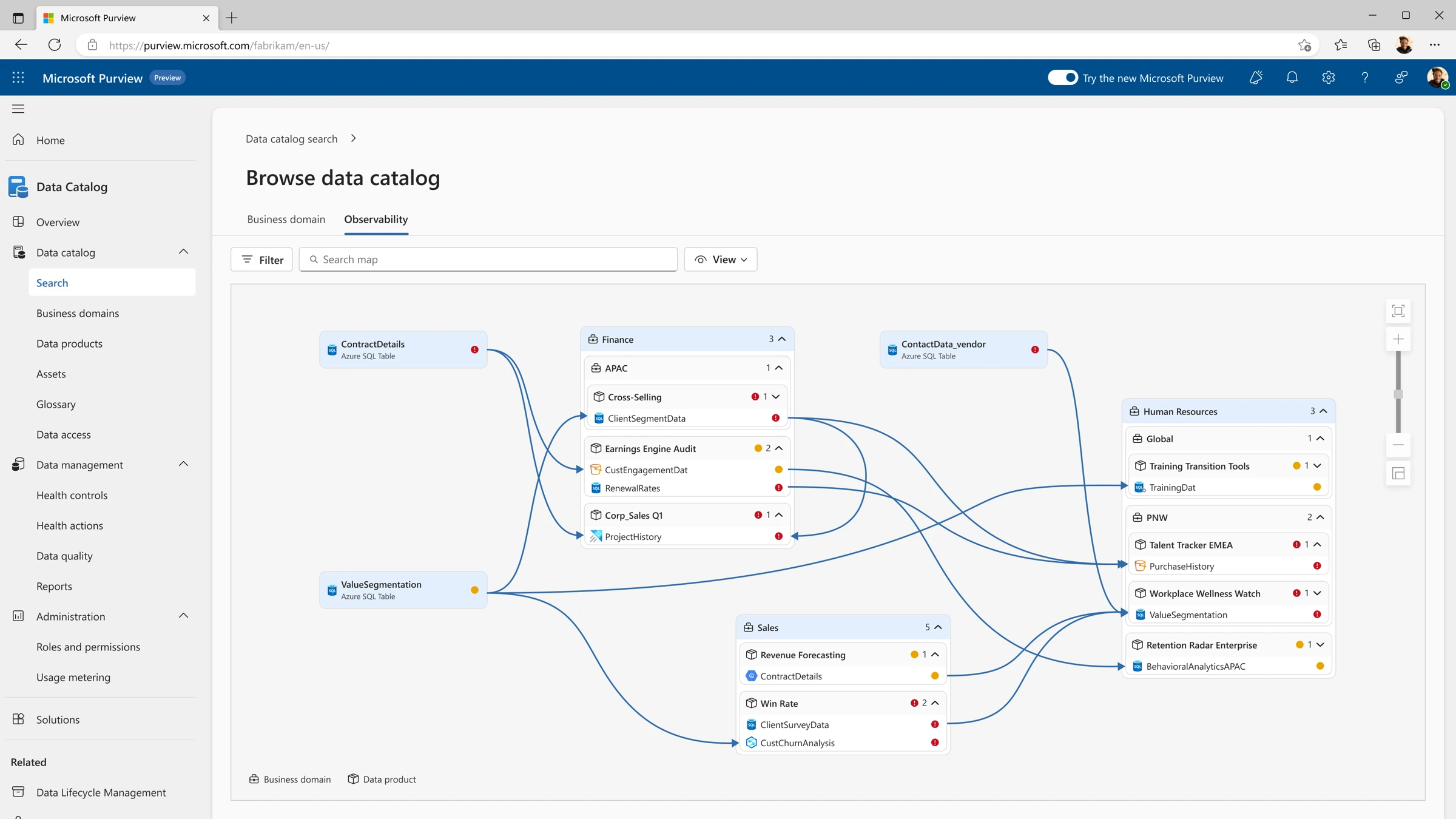Zoom in with the plus icon
The height and width of the screenshot is (819, 1456).
click(x=1398, y=339)
